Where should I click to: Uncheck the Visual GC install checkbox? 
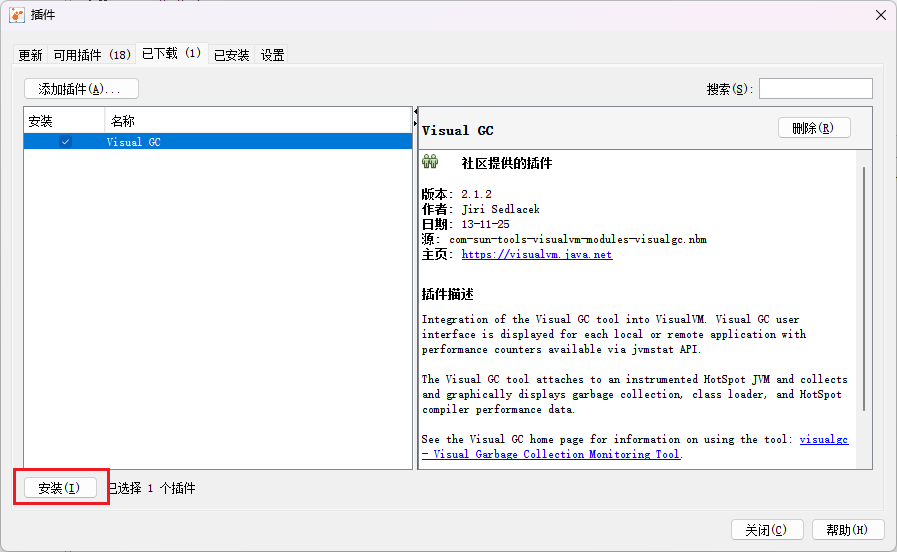(x=65, y=141)
